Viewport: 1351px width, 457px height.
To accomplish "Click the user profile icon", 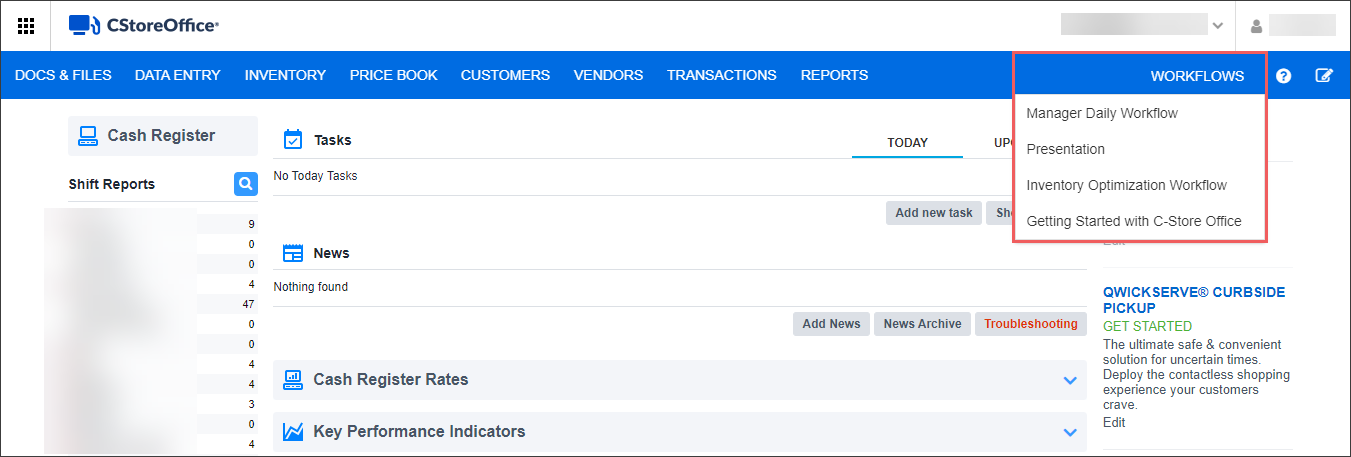I will (x=1256, y=26).
